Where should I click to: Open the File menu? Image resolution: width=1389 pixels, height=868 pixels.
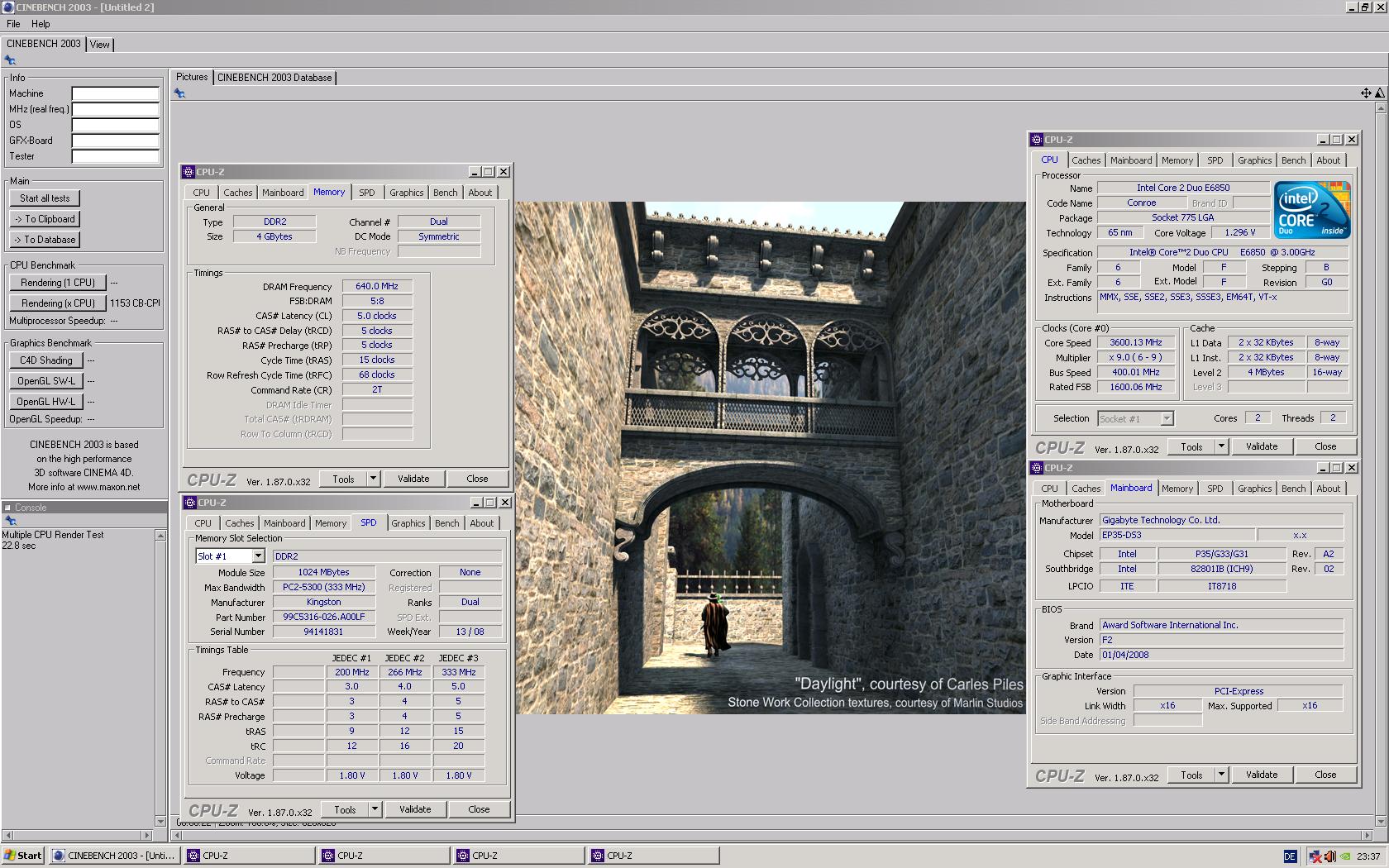13,24
